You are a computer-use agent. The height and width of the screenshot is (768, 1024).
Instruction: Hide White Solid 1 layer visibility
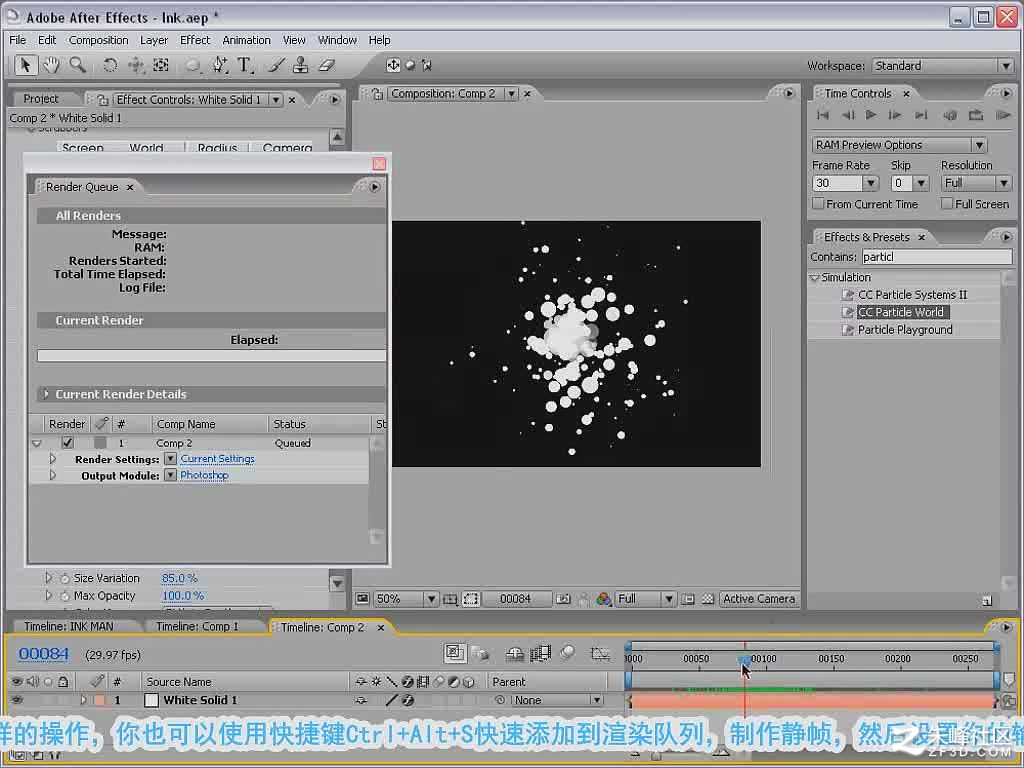17,699
